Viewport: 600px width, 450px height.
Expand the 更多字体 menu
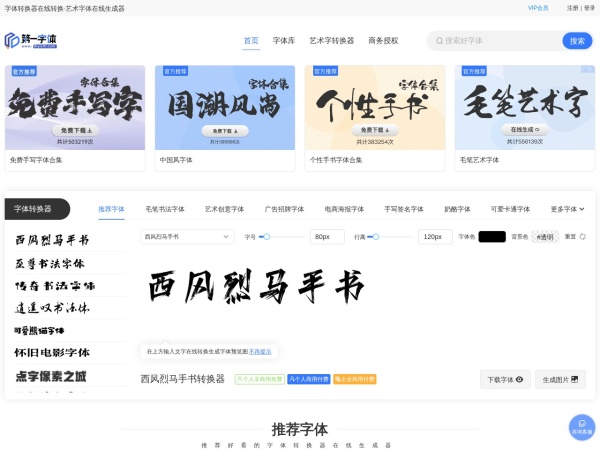567,209
